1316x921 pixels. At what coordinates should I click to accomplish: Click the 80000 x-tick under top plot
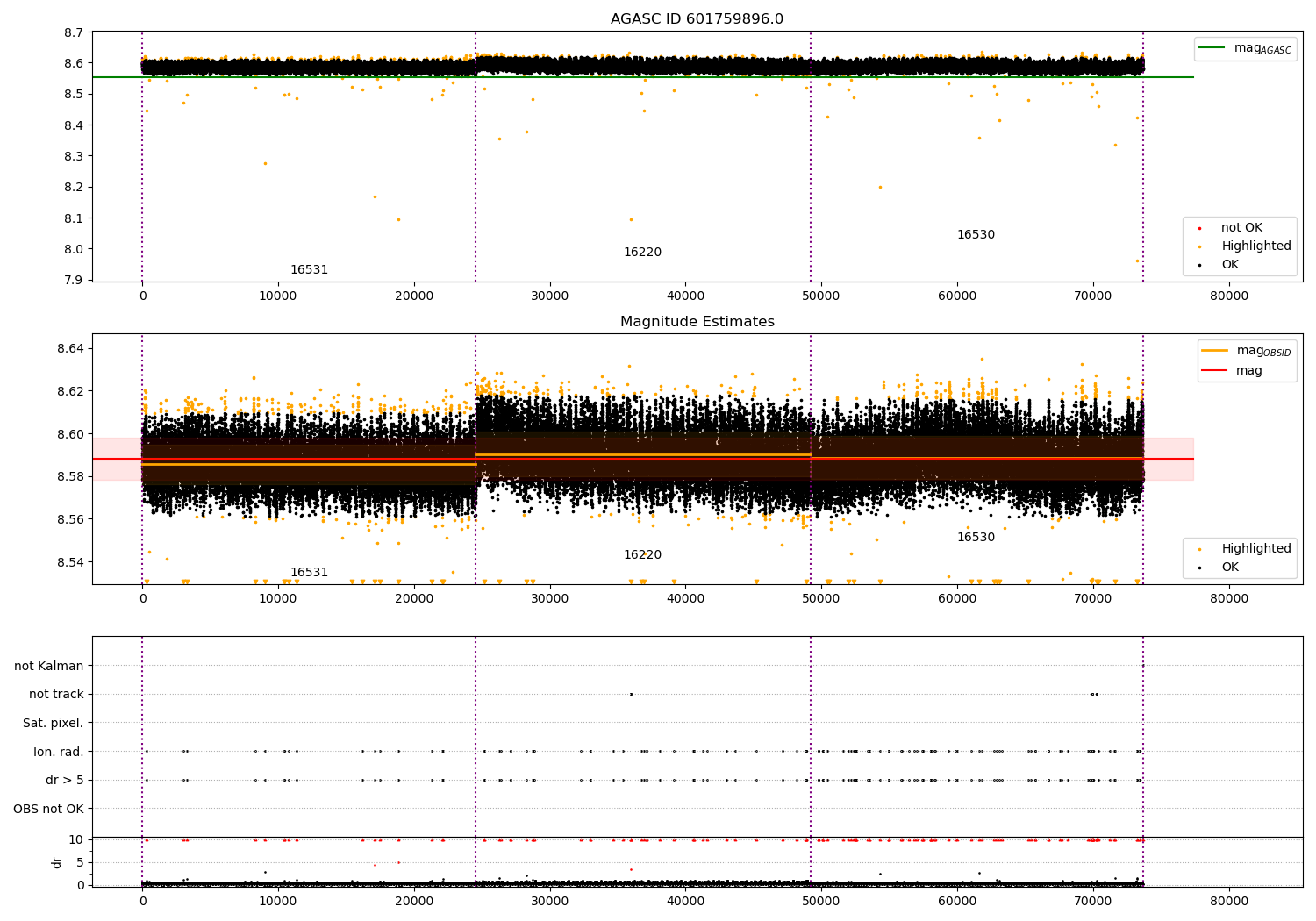1228,296
